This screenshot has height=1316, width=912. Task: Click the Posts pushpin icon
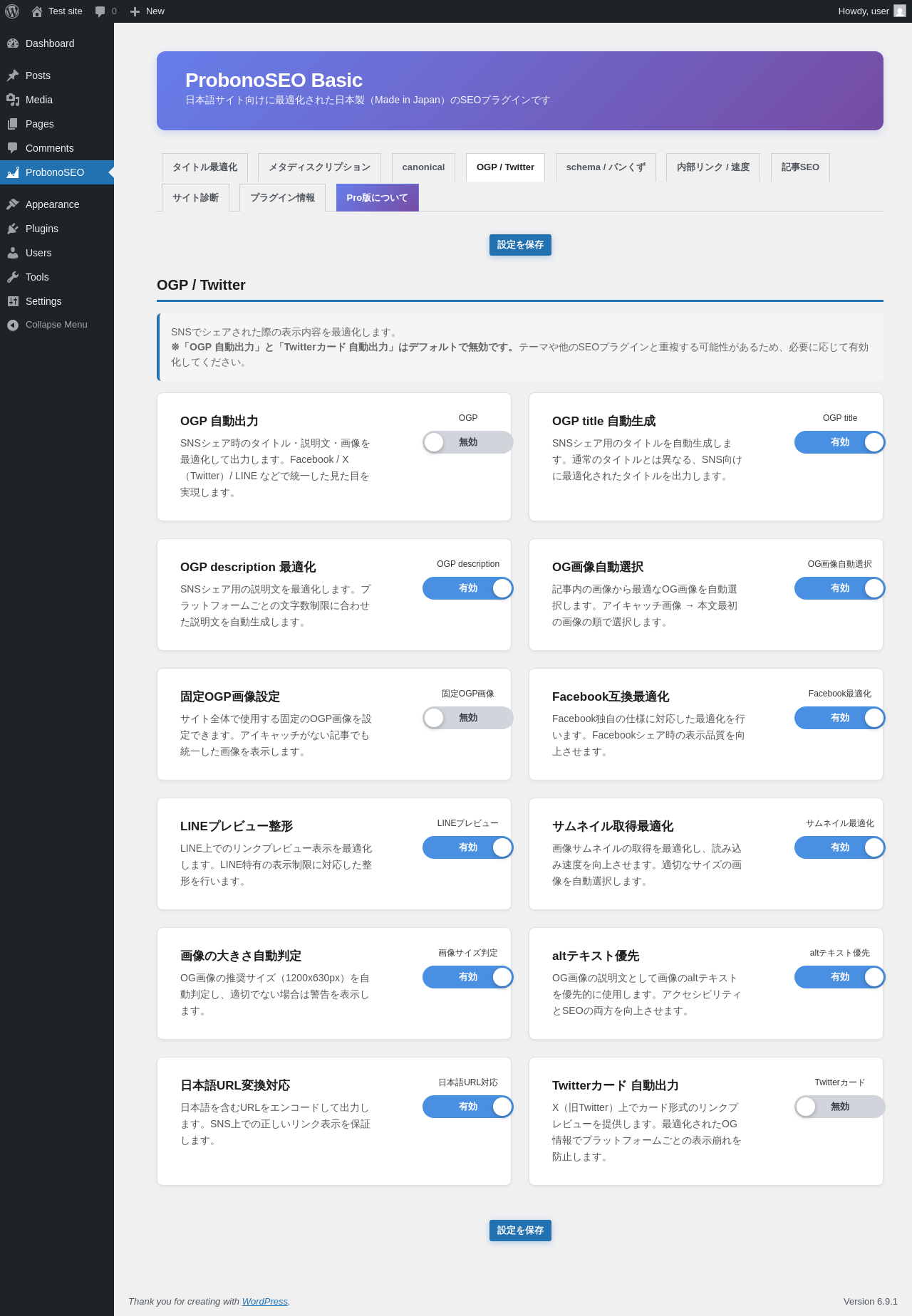click(13, 75)
